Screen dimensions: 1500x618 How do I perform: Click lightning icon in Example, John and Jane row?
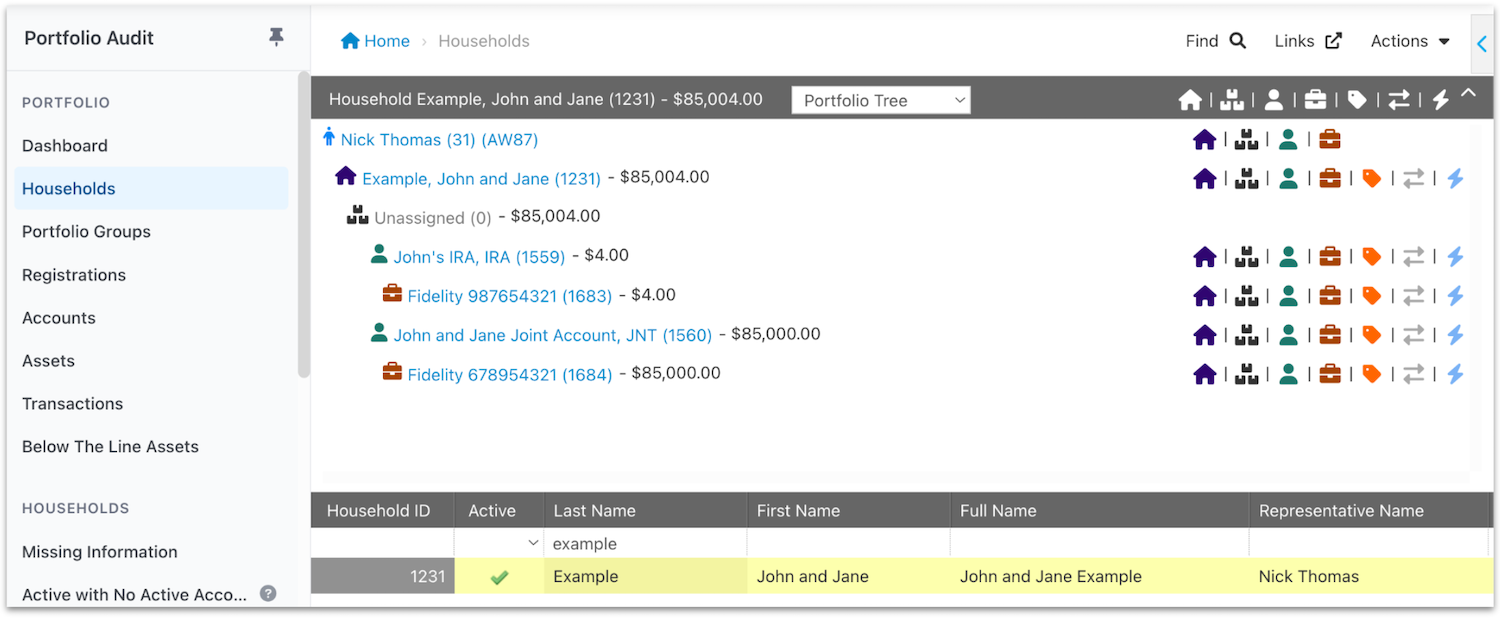coord(1456,178)
